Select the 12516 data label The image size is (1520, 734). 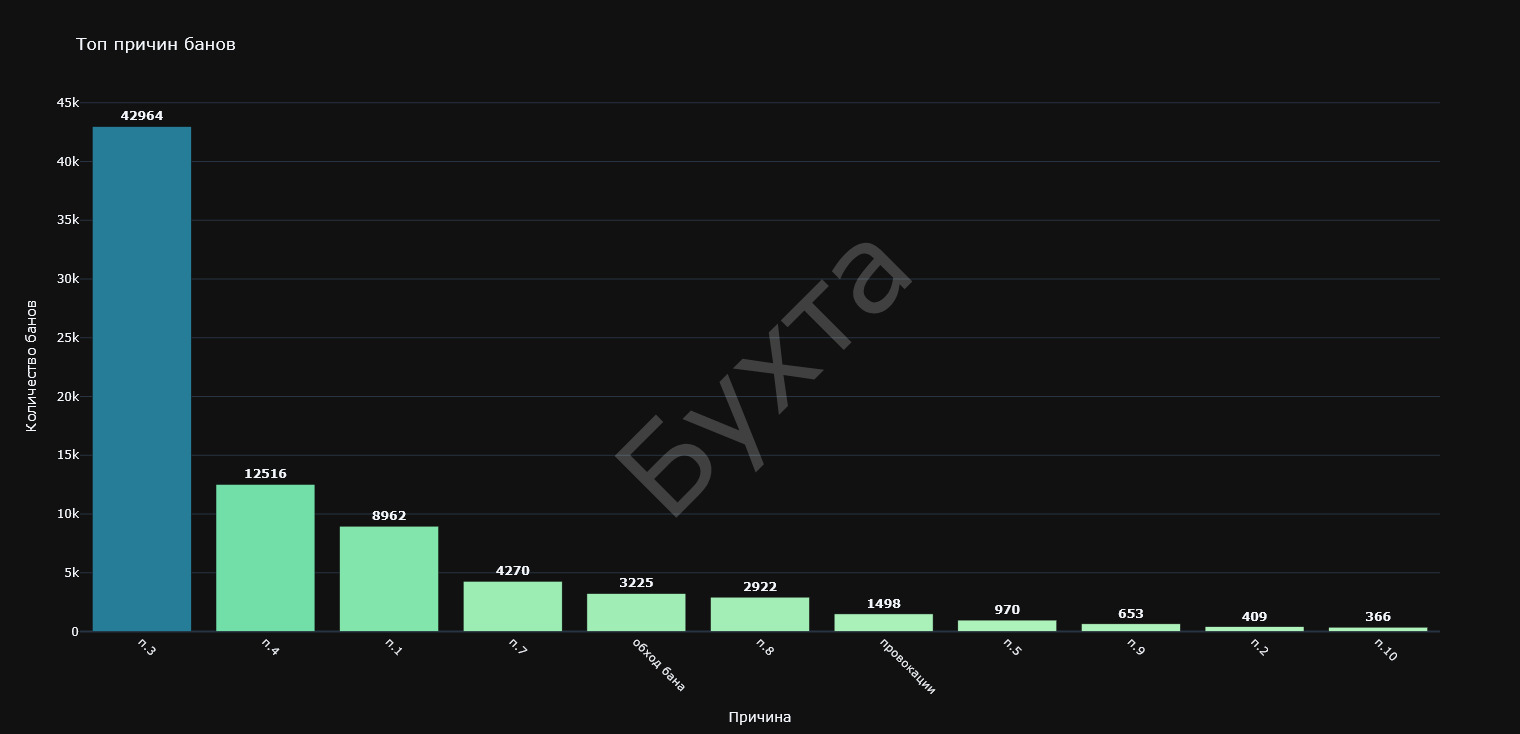point(265,474)
